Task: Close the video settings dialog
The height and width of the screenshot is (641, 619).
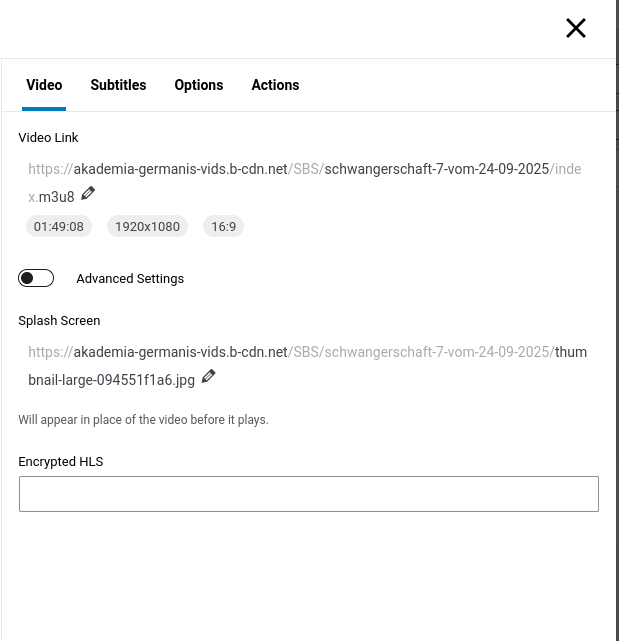Action: click(575, 28)
